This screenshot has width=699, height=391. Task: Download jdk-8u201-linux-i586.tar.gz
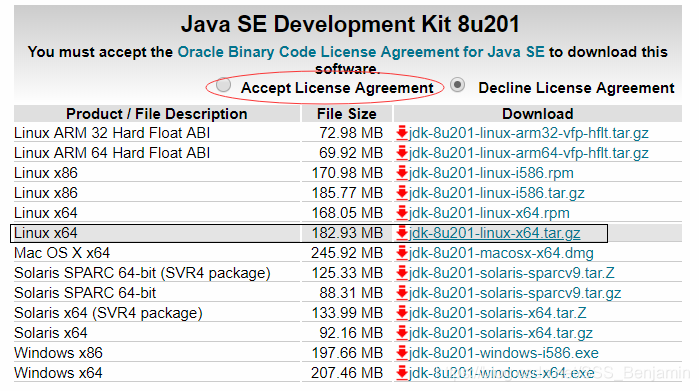496,193
